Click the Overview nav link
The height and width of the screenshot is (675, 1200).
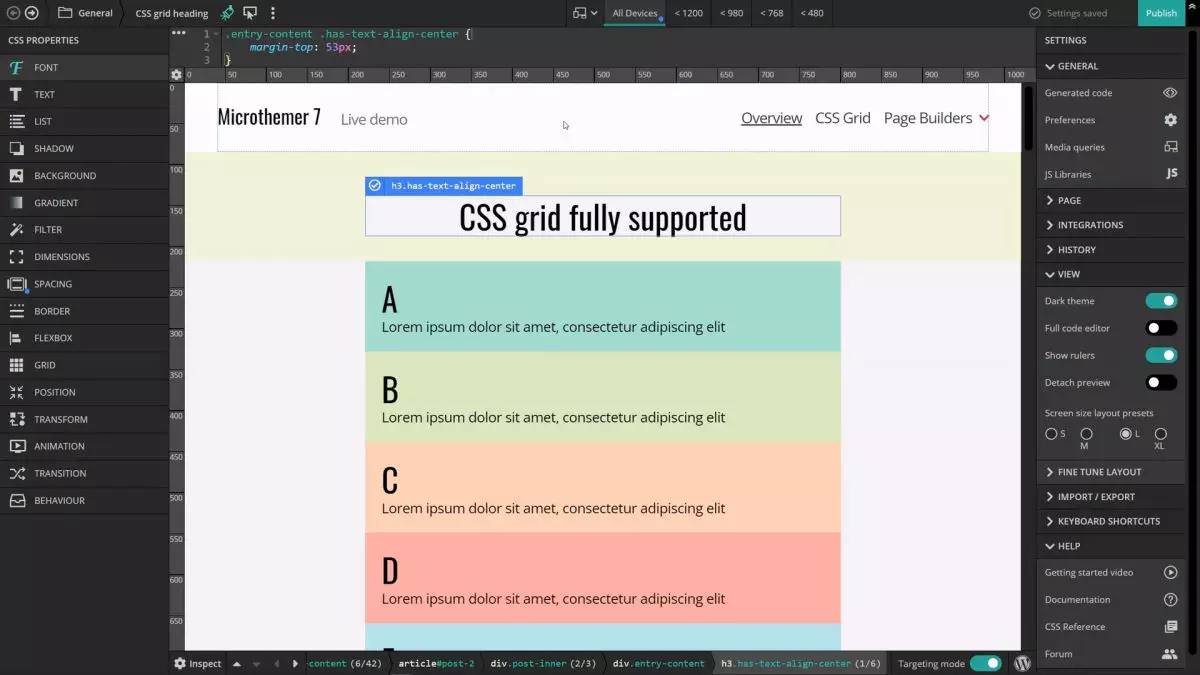[x=771, y=118]
